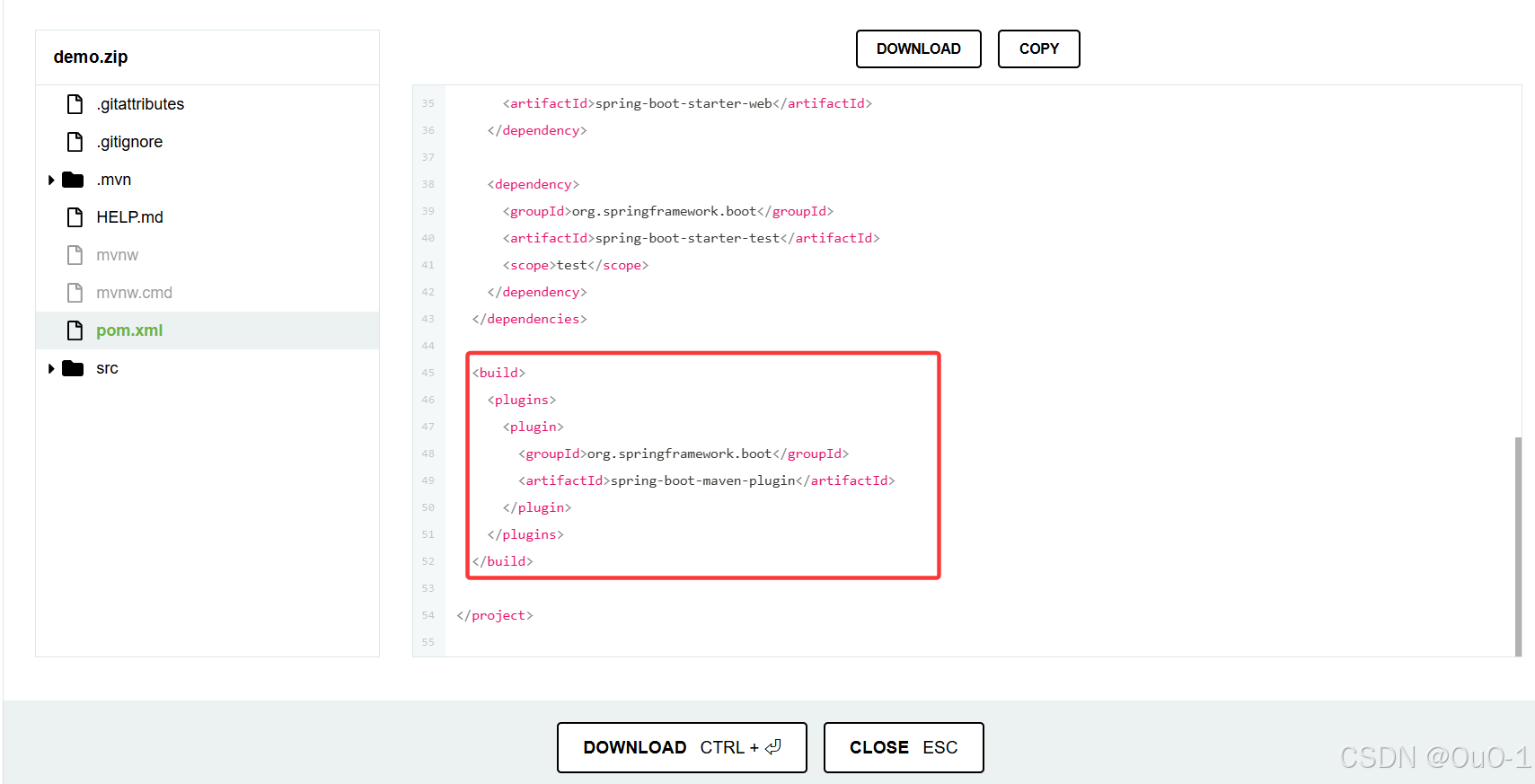The image size is (1535, 784).
Task: Click the COPY button
Action: [x=1038, y=48]
